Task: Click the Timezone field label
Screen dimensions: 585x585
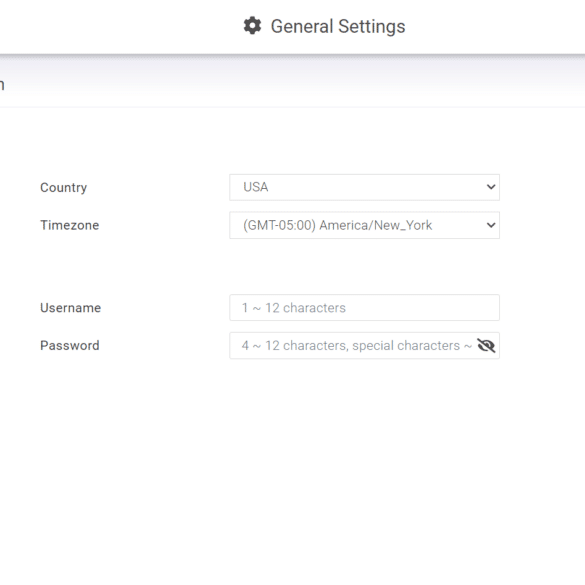Action: click(69, 225)
